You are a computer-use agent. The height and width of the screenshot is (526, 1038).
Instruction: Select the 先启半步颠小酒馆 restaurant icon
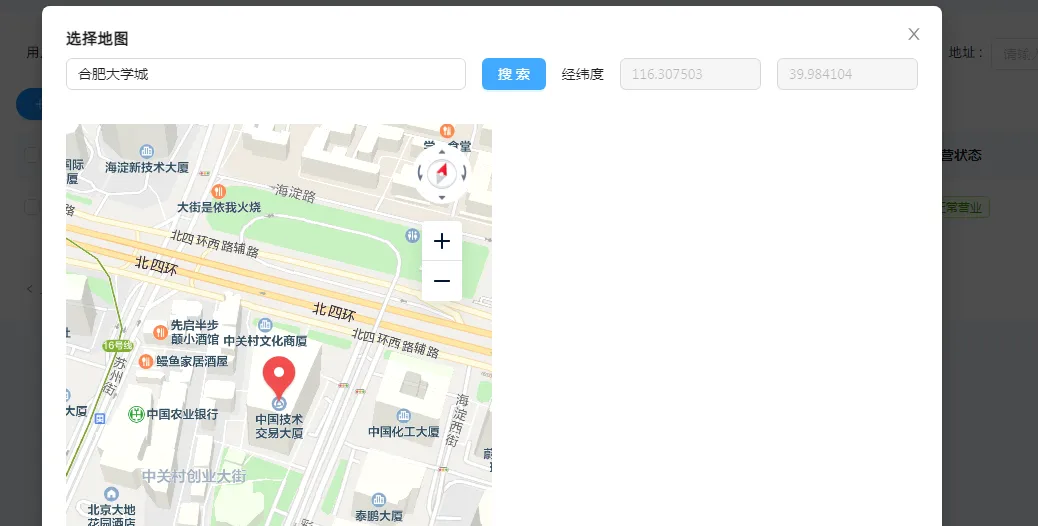[x=160, y=332]
